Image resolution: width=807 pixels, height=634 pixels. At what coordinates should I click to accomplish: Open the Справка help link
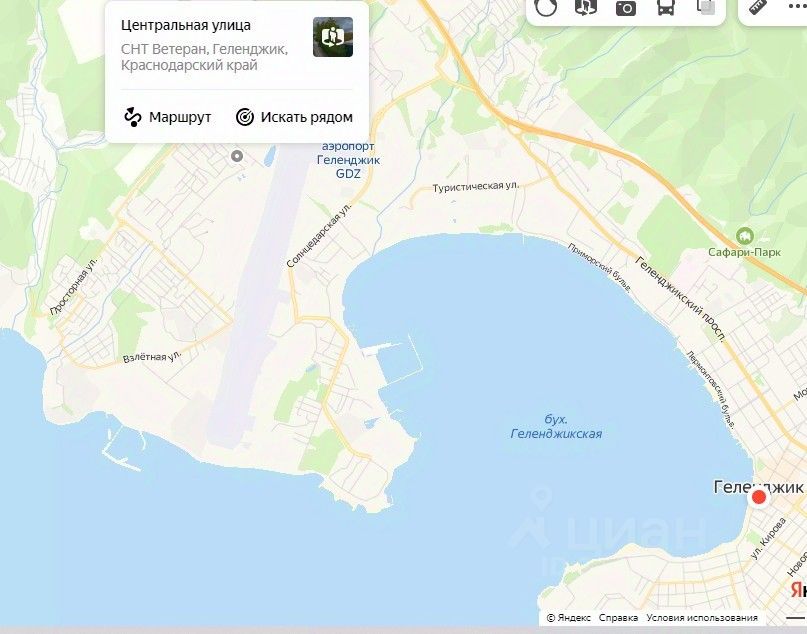click(618, 618)
